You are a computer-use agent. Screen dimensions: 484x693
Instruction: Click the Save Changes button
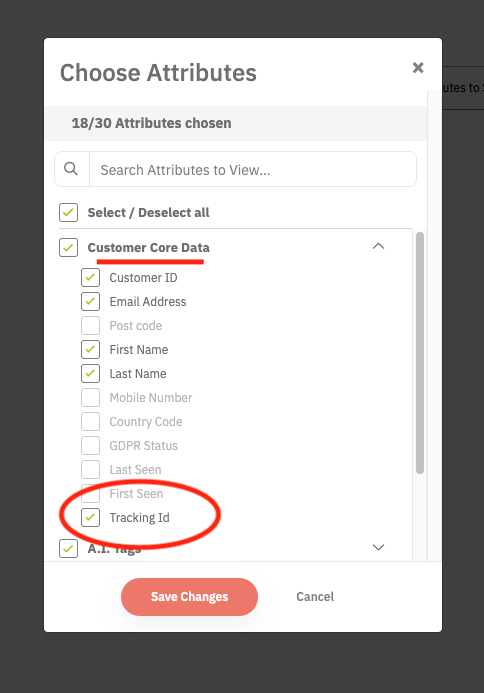coord(189,597)
